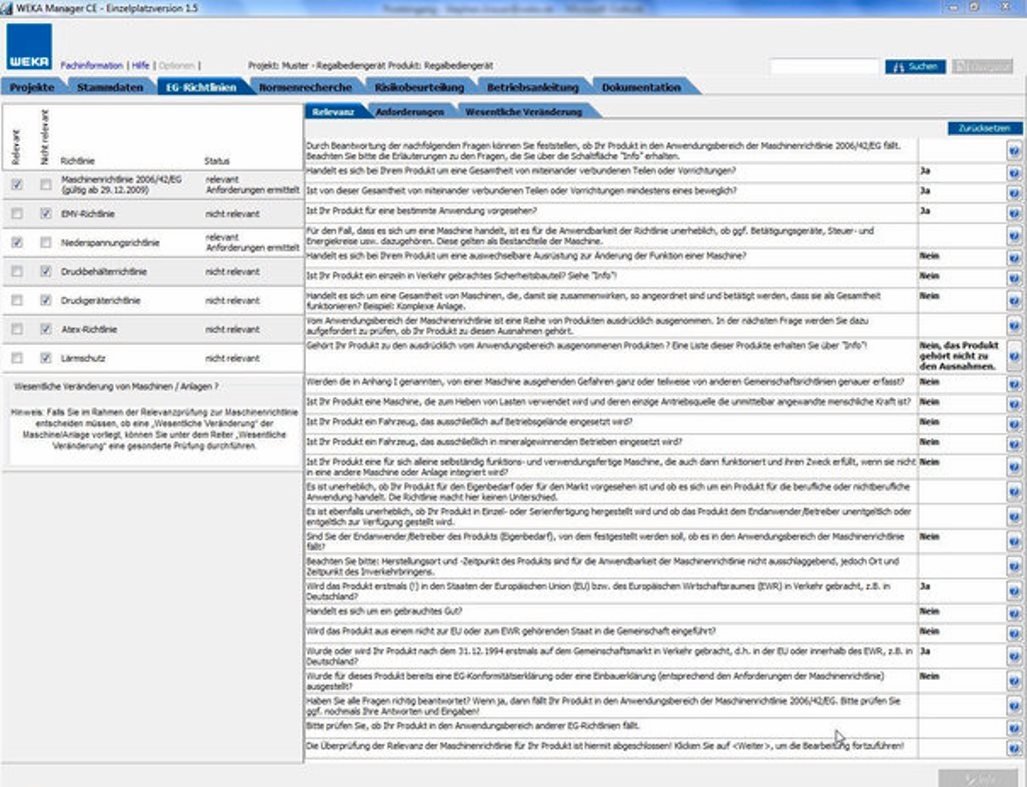
Task: Open info icon for 'Eigenbedarf oder Markt' note row
Action: pyautogui.click(x=1015, y=492)
